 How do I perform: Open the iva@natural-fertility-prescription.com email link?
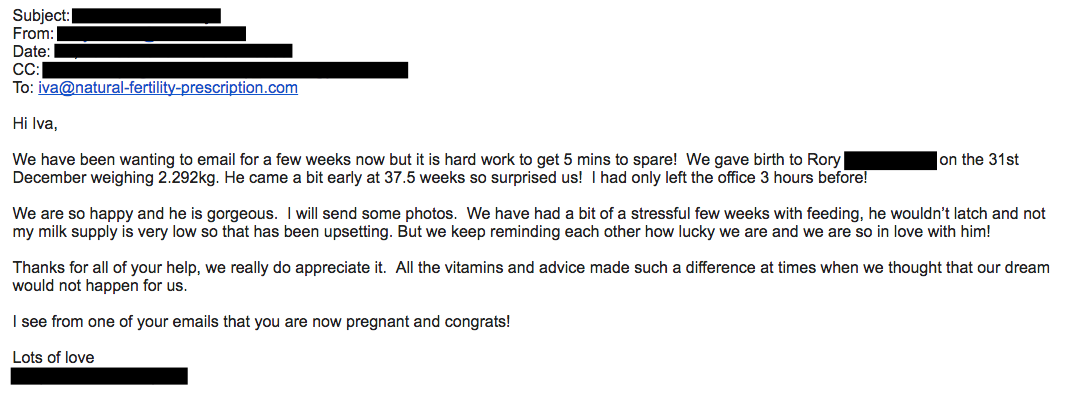[x=168, y=88]
